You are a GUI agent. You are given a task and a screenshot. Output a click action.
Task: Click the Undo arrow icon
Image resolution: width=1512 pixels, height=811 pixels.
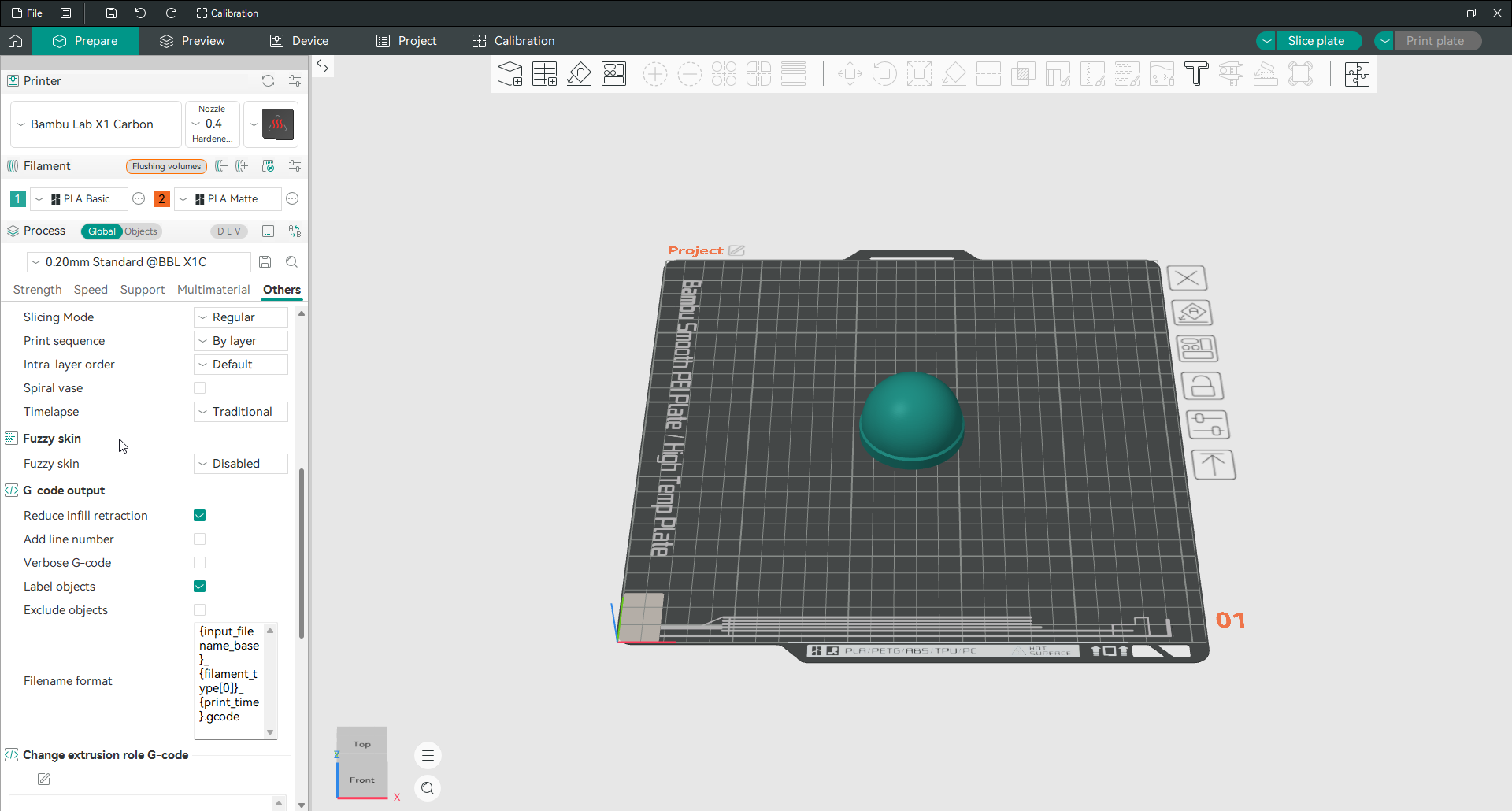click(x=140, y=13)
